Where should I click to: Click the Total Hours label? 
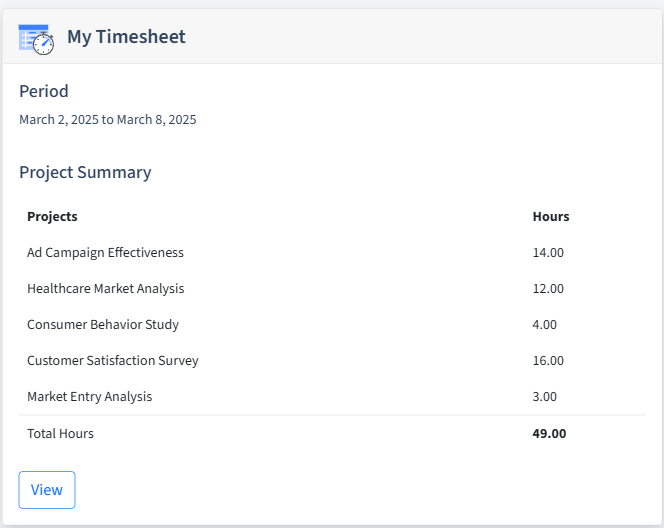click(x=61, y=434)
